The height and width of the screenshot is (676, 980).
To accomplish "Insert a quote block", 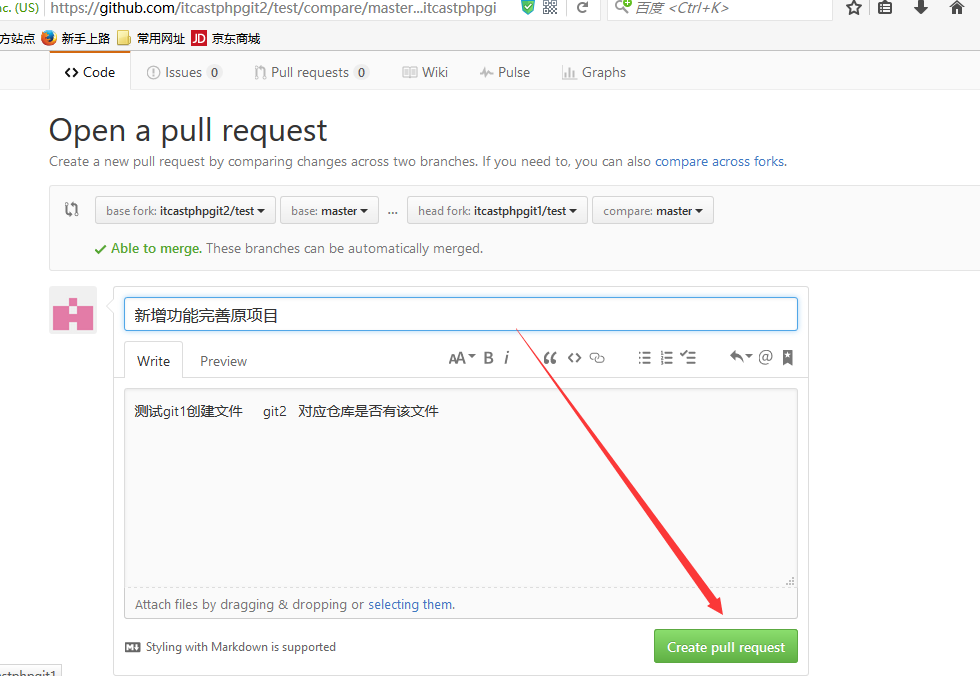I will coord(550,358).
